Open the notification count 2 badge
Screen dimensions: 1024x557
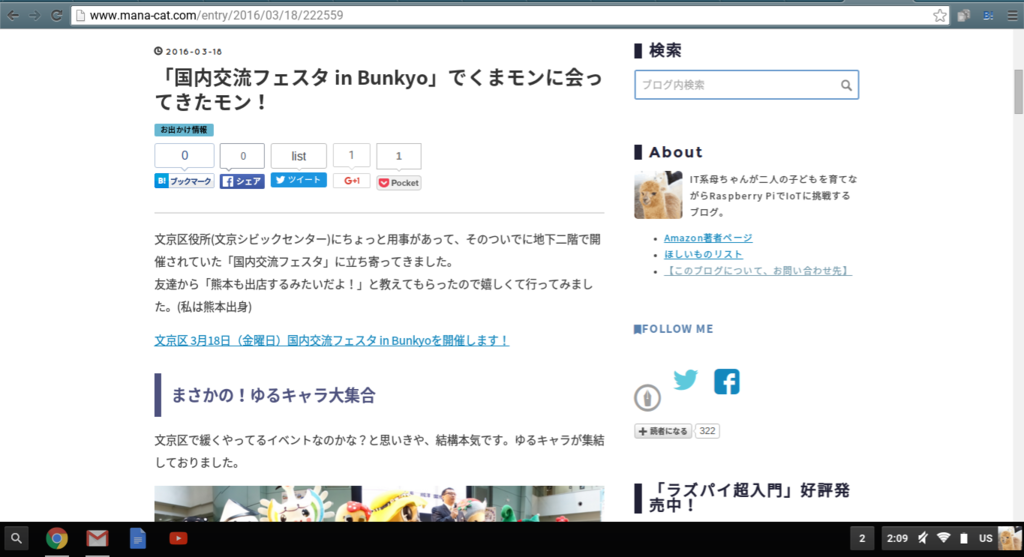point(862,539)
